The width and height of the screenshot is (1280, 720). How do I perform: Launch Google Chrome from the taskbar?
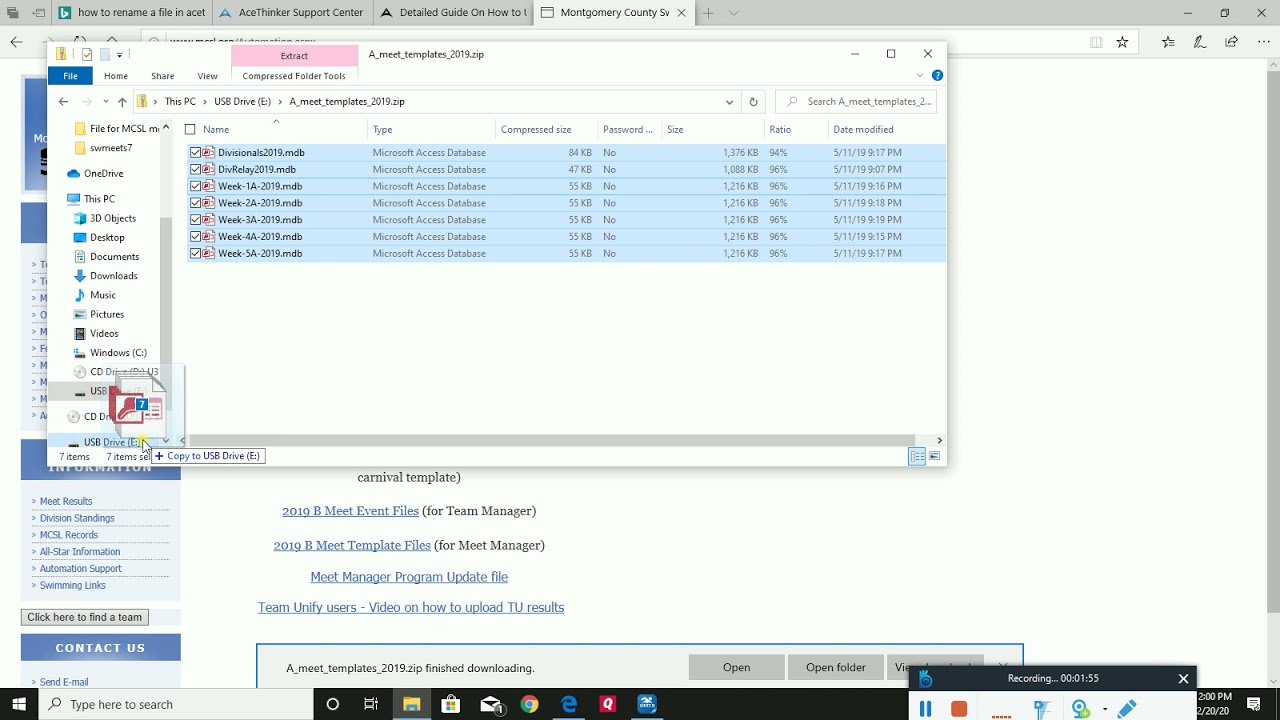click(x=530, y=704)
